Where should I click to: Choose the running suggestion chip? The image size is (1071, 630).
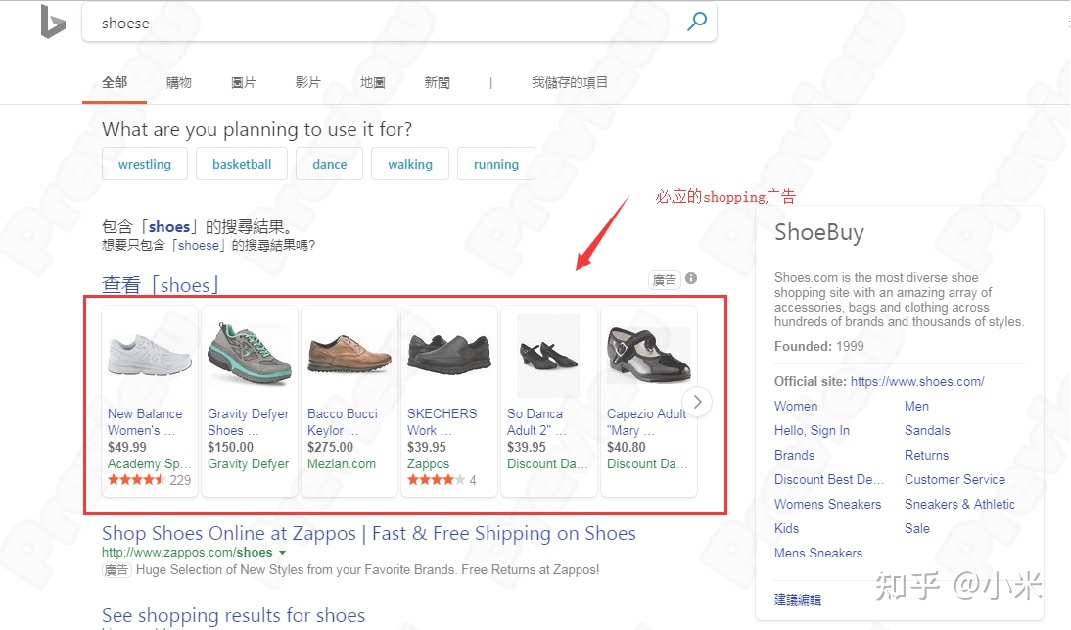496,164
